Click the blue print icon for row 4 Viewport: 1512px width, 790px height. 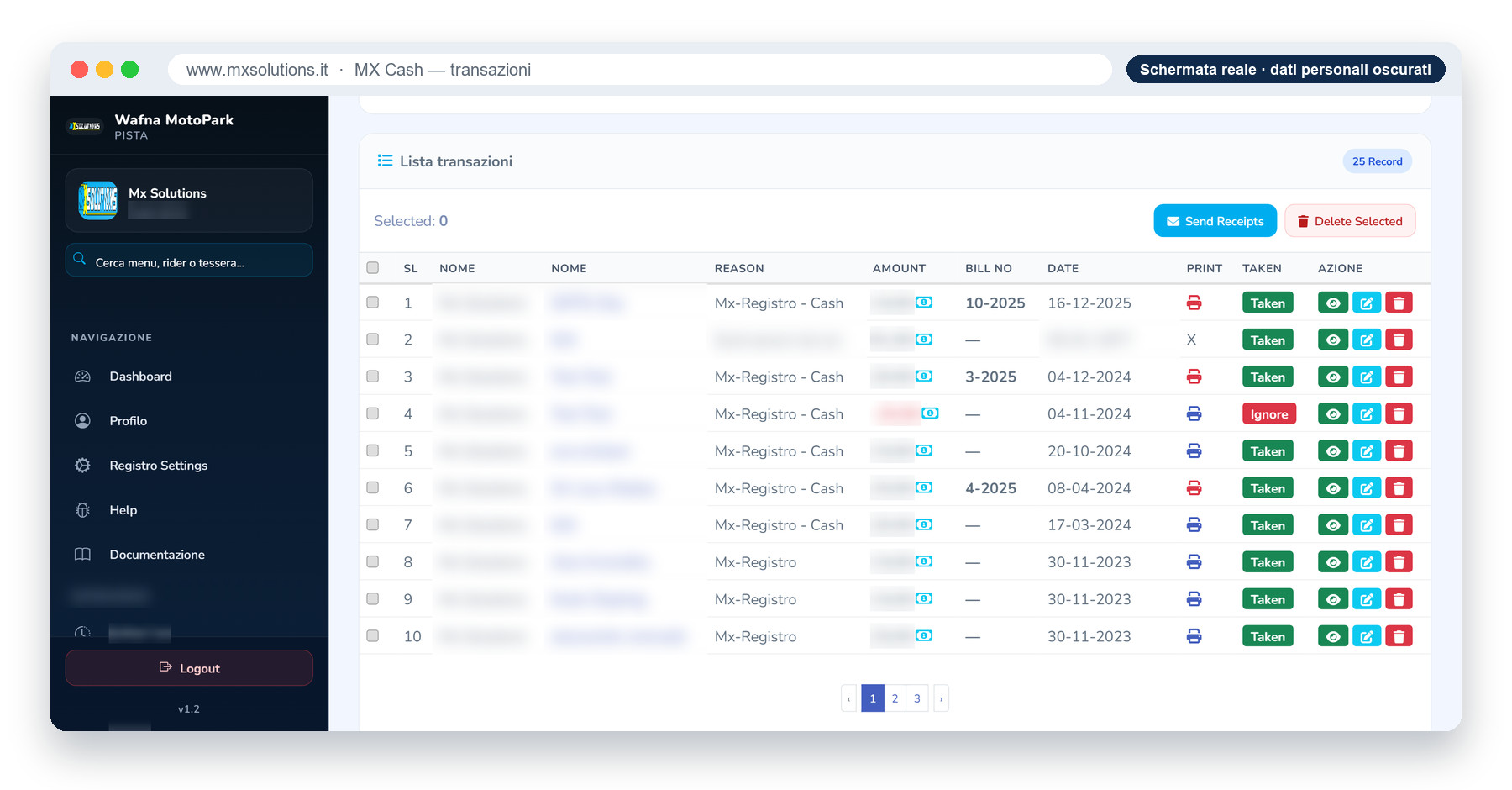1194,413
